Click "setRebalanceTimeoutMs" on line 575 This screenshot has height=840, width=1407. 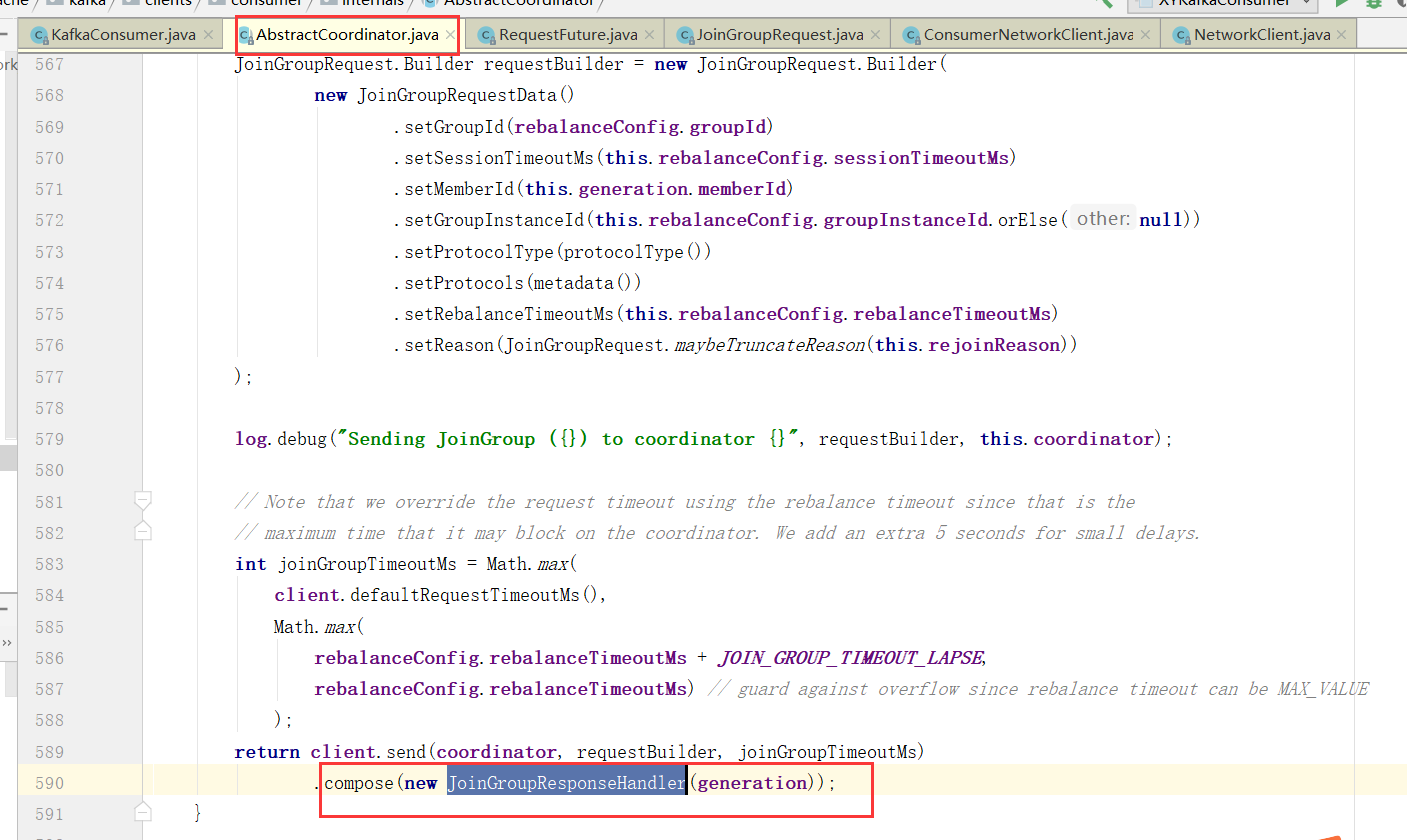[x=509, y=314]
